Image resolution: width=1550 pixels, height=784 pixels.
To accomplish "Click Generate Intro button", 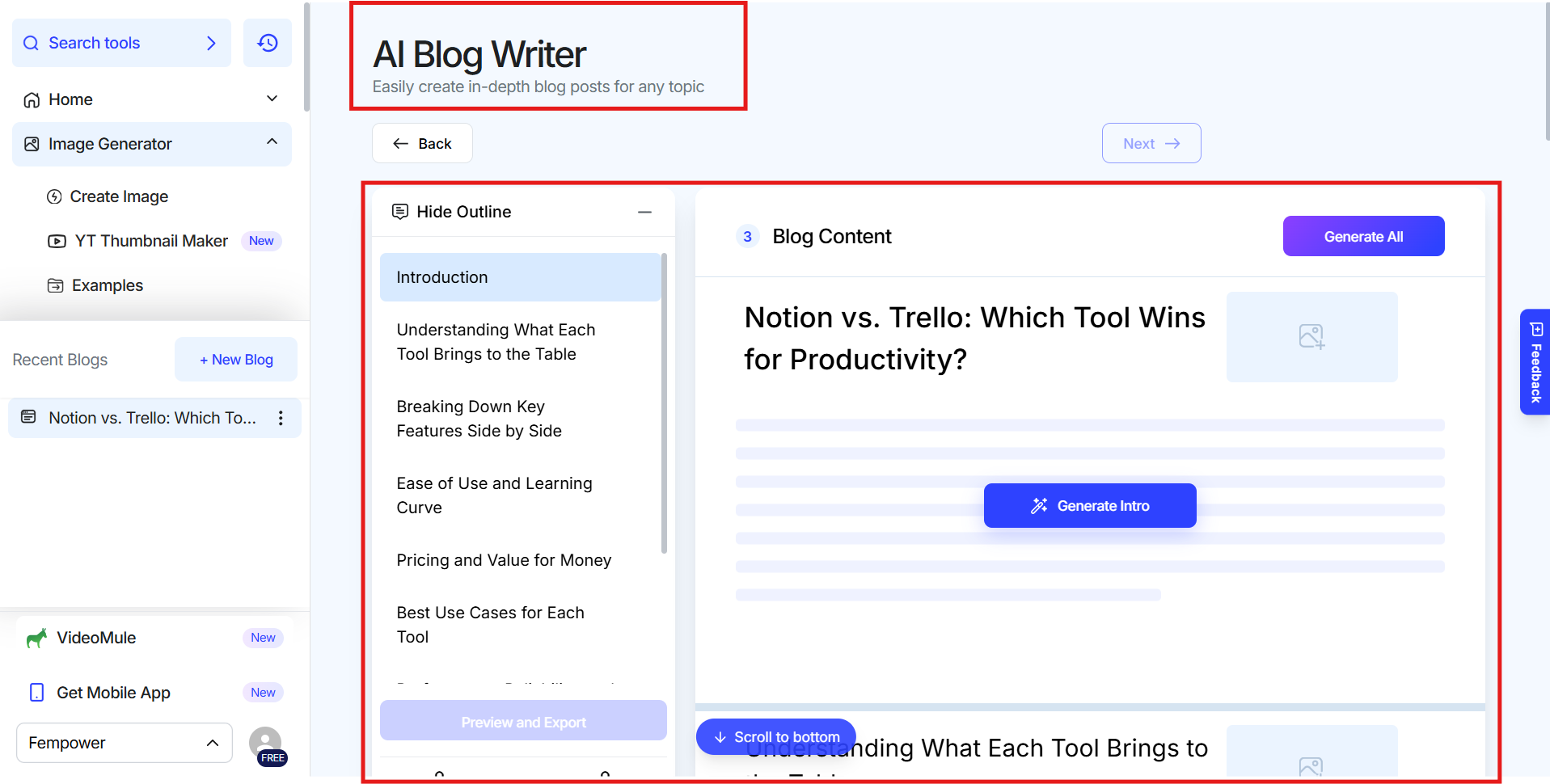I will [1090, 506].
